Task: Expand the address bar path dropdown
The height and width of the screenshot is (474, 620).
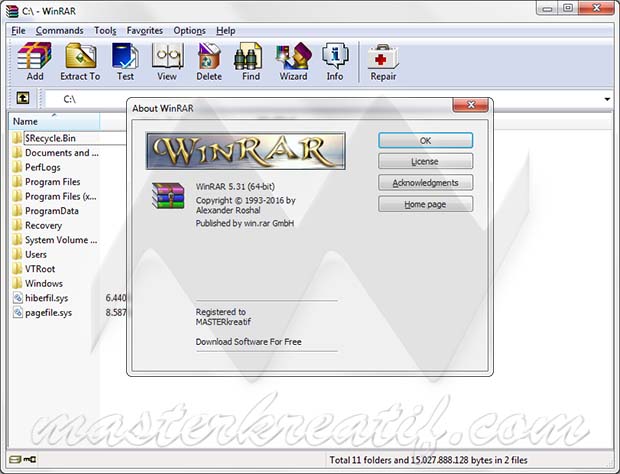Action: tap(607, 99)
